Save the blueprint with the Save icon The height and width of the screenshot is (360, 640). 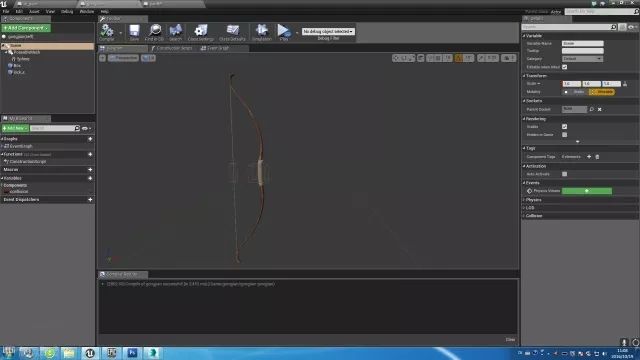click(x=134, y=32)
